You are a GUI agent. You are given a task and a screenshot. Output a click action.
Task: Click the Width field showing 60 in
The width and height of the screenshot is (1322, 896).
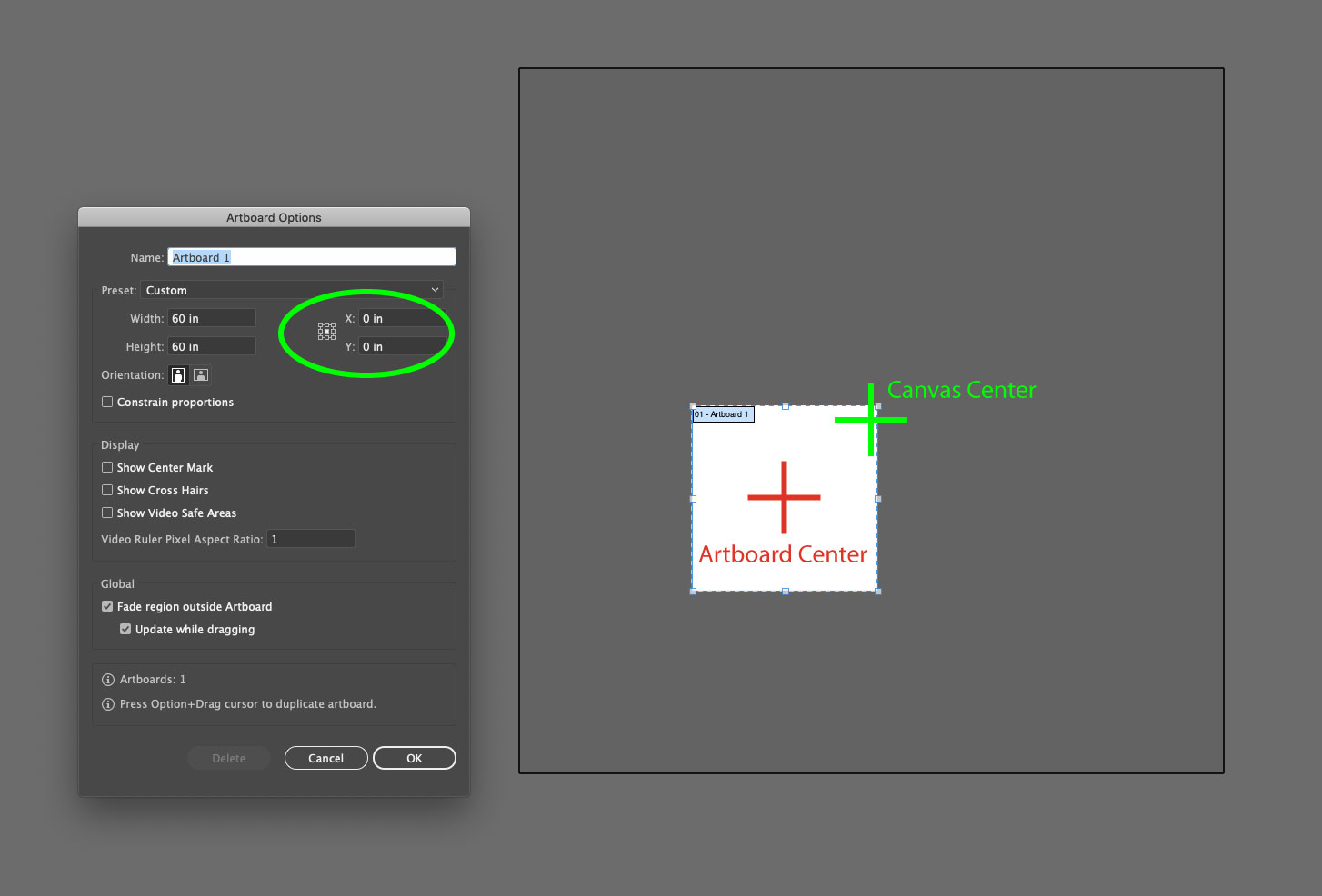(211, 317)
